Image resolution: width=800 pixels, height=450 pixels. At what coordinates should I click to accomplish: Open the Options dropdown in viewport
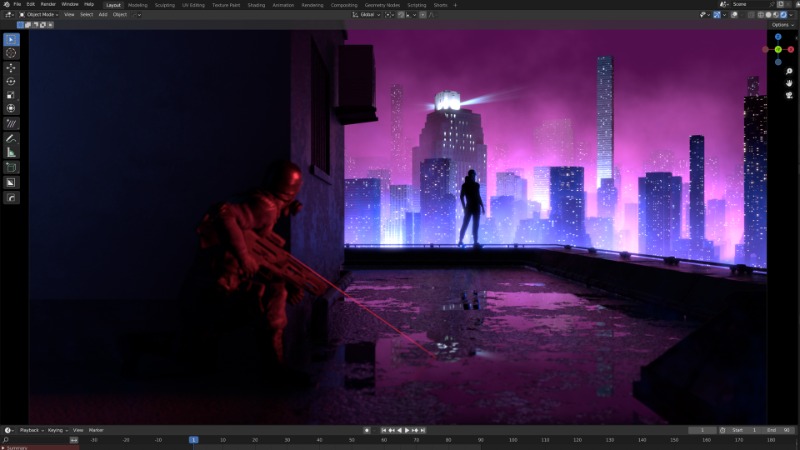point(781,25)
